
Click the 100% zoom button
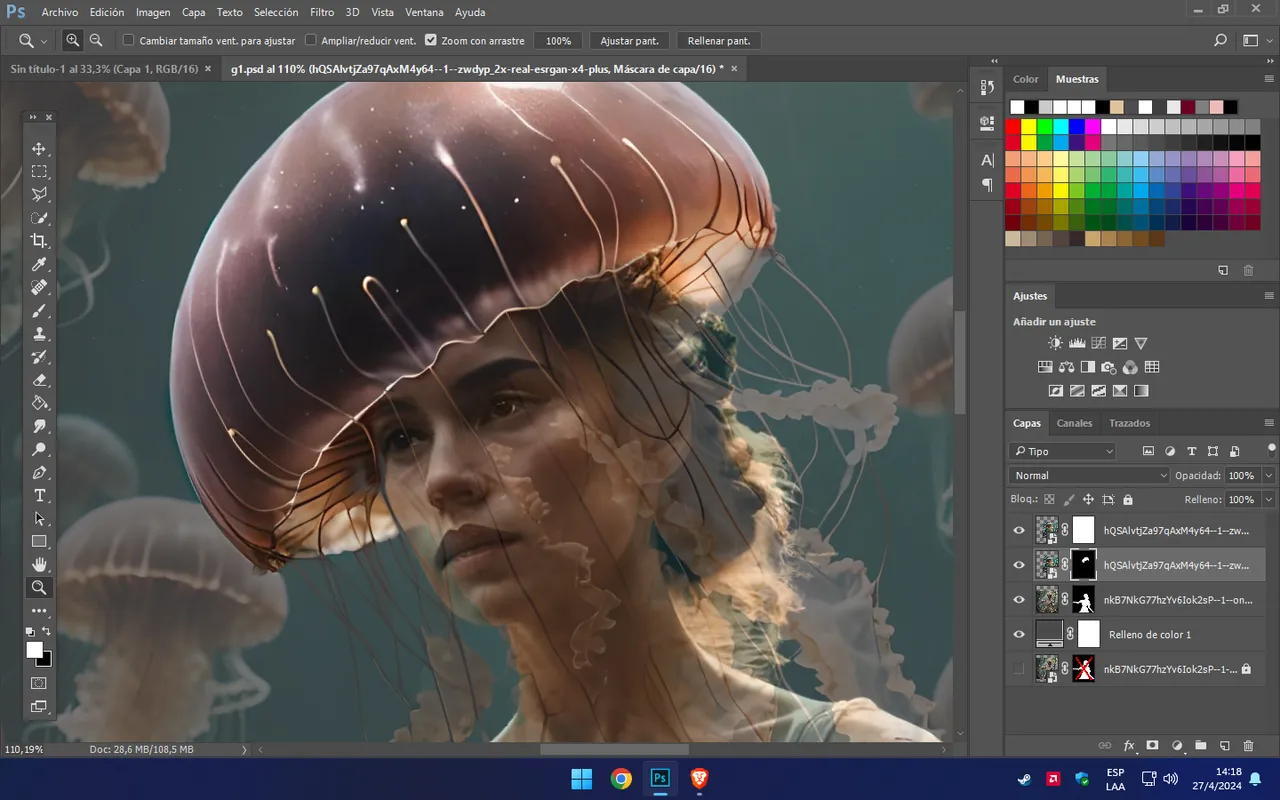coord(558,41)
